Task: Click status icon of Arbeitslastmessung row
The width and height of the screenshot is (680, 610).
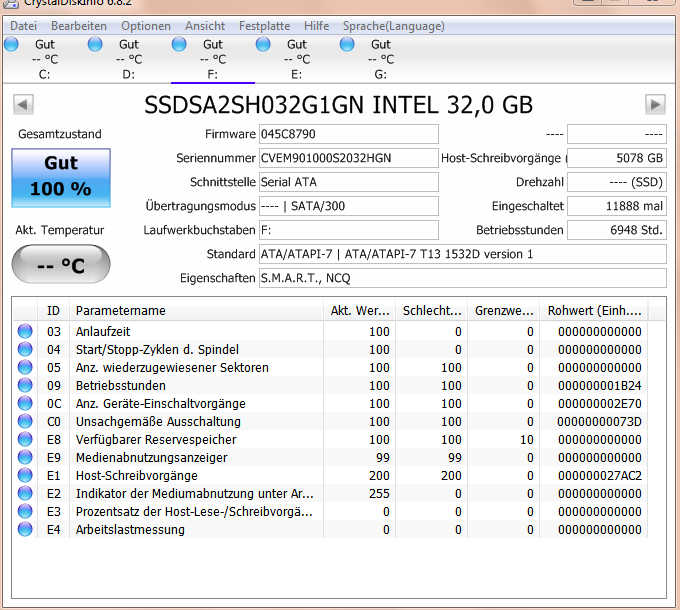Action: tap(25, 529)
